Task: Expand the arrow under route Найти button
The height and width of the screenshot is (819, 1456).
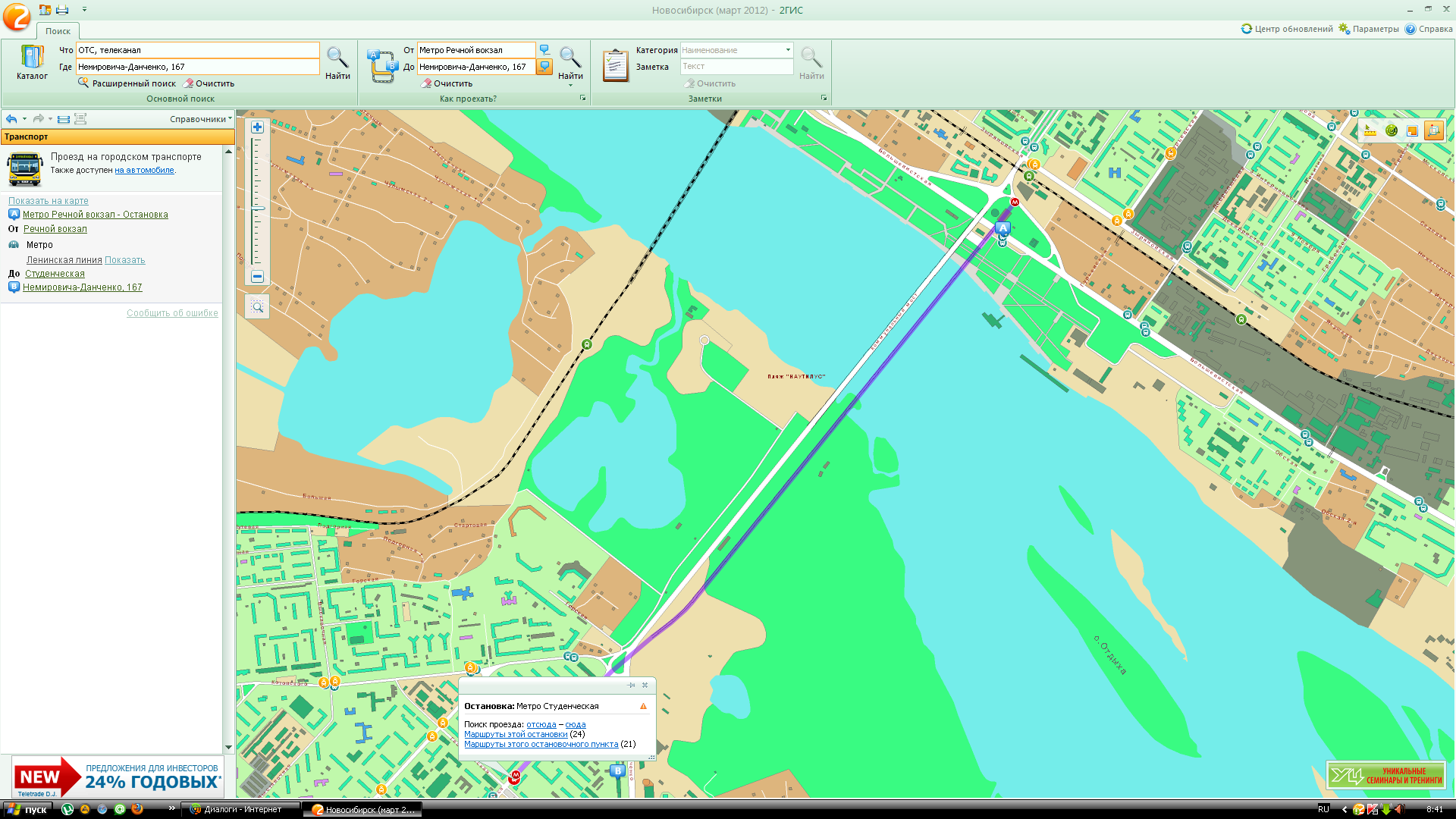Action: (x=570, y=86)
